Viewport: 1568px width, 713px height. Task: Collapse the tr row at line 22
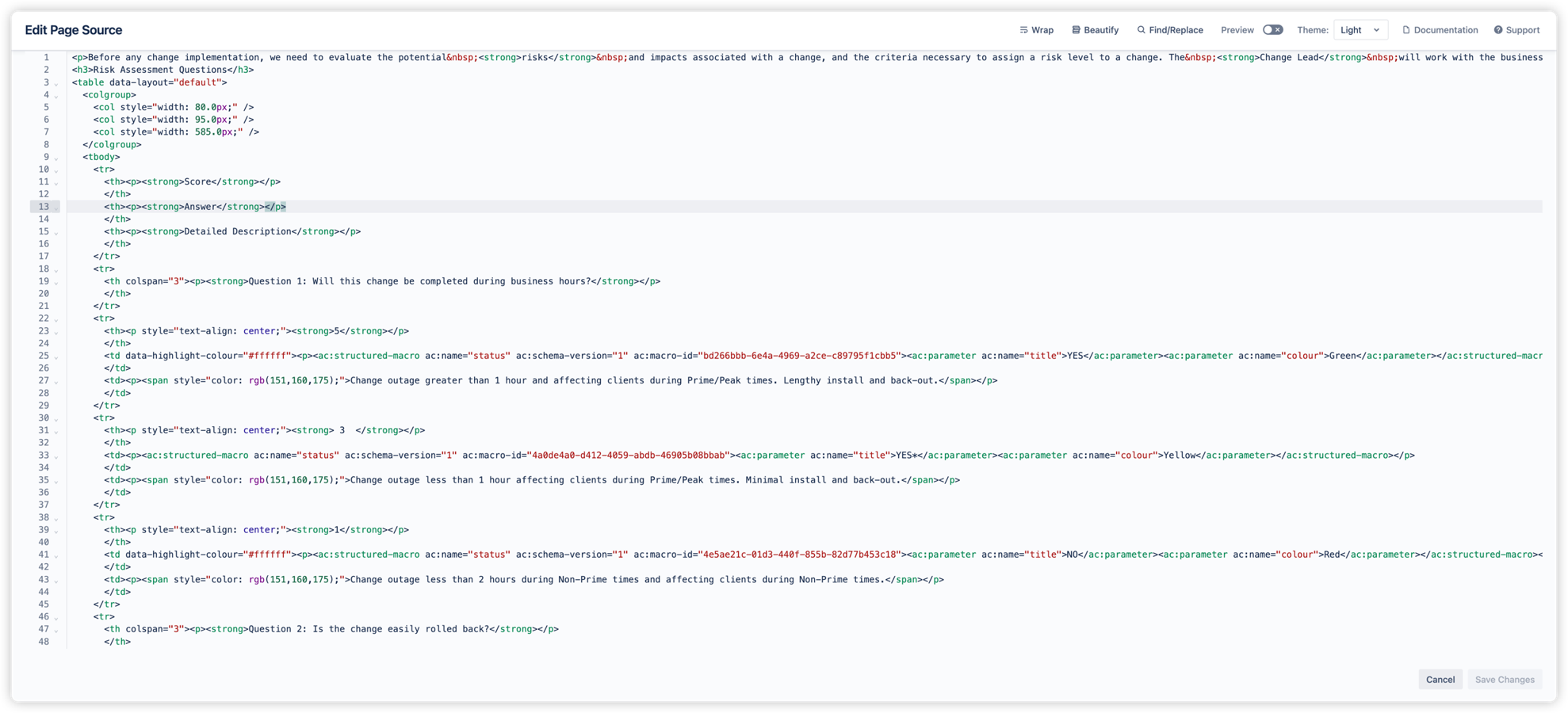coord(56,318)
